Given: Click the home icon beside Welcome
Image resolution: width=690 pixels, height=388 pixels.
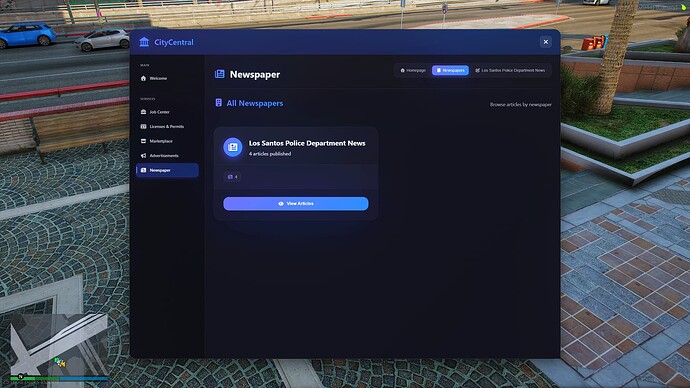Looking at the screenshot, I should (x=143, y=78).
